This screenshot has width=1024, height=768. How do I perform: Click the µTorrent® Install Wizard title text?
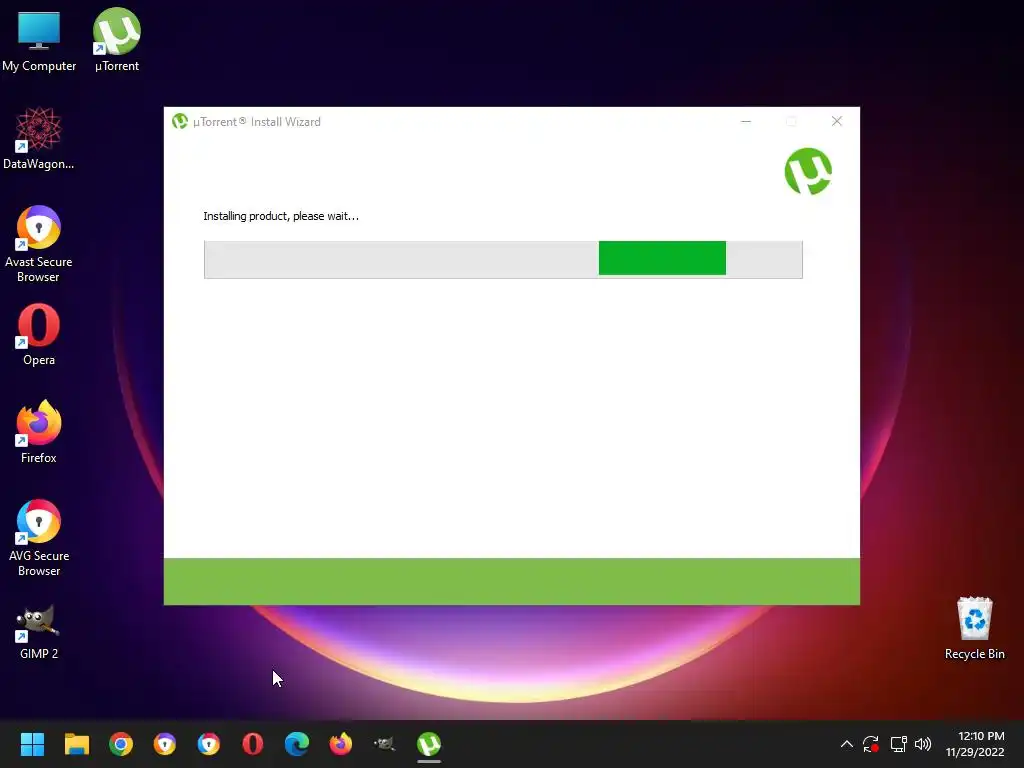[x=257, y=121]
